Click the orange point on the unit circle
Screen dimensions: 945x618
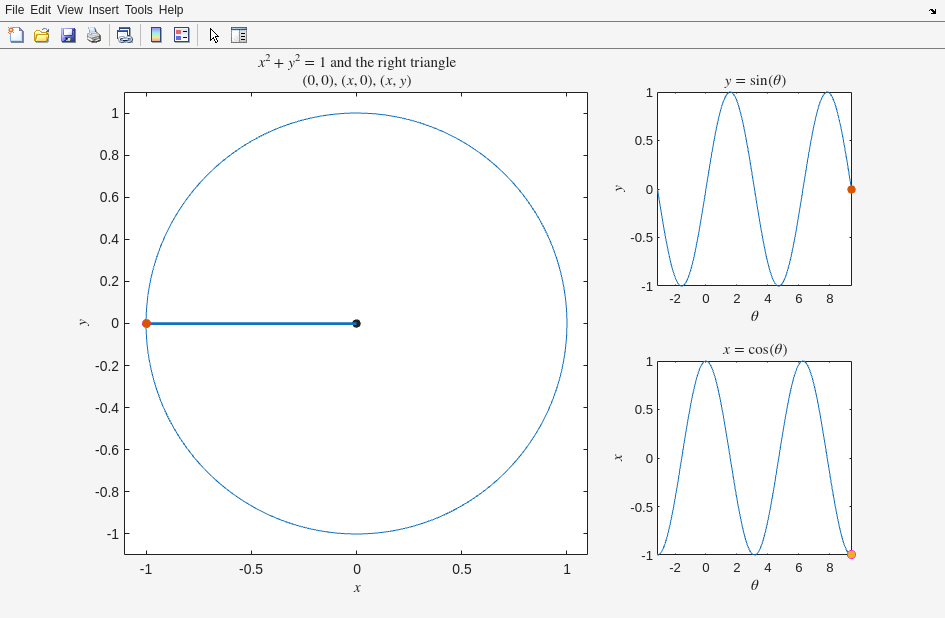pyautogui.click(x=146, y=323)
